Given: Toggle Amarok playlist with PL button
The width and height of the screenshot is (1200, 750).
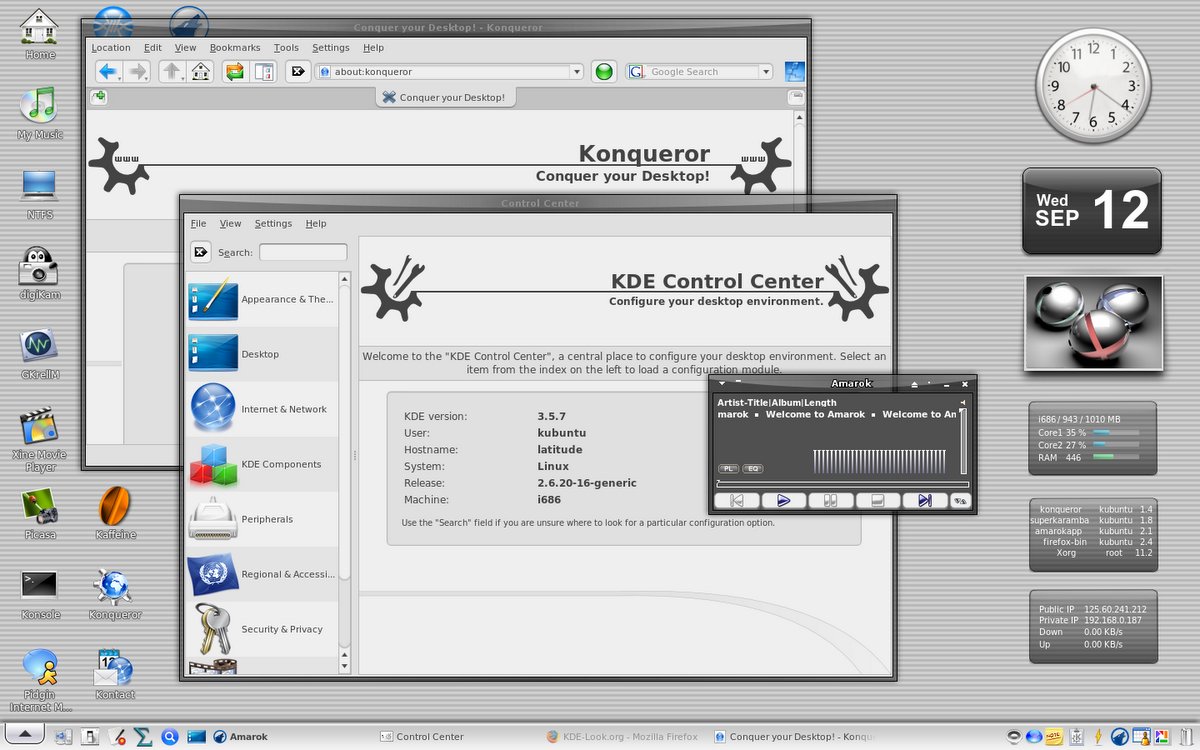Looking at the screenshot, I should click(x=727, y=468).
